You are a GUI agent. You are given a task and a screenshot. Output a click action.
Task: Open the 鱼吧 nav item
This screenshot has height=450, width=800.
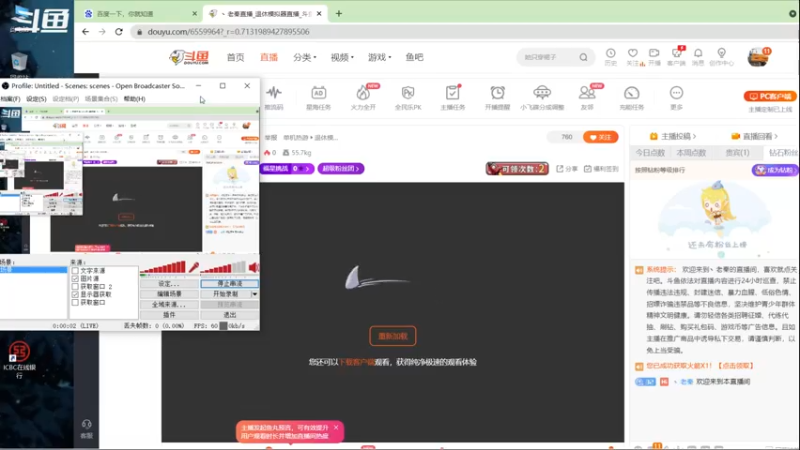414,57
